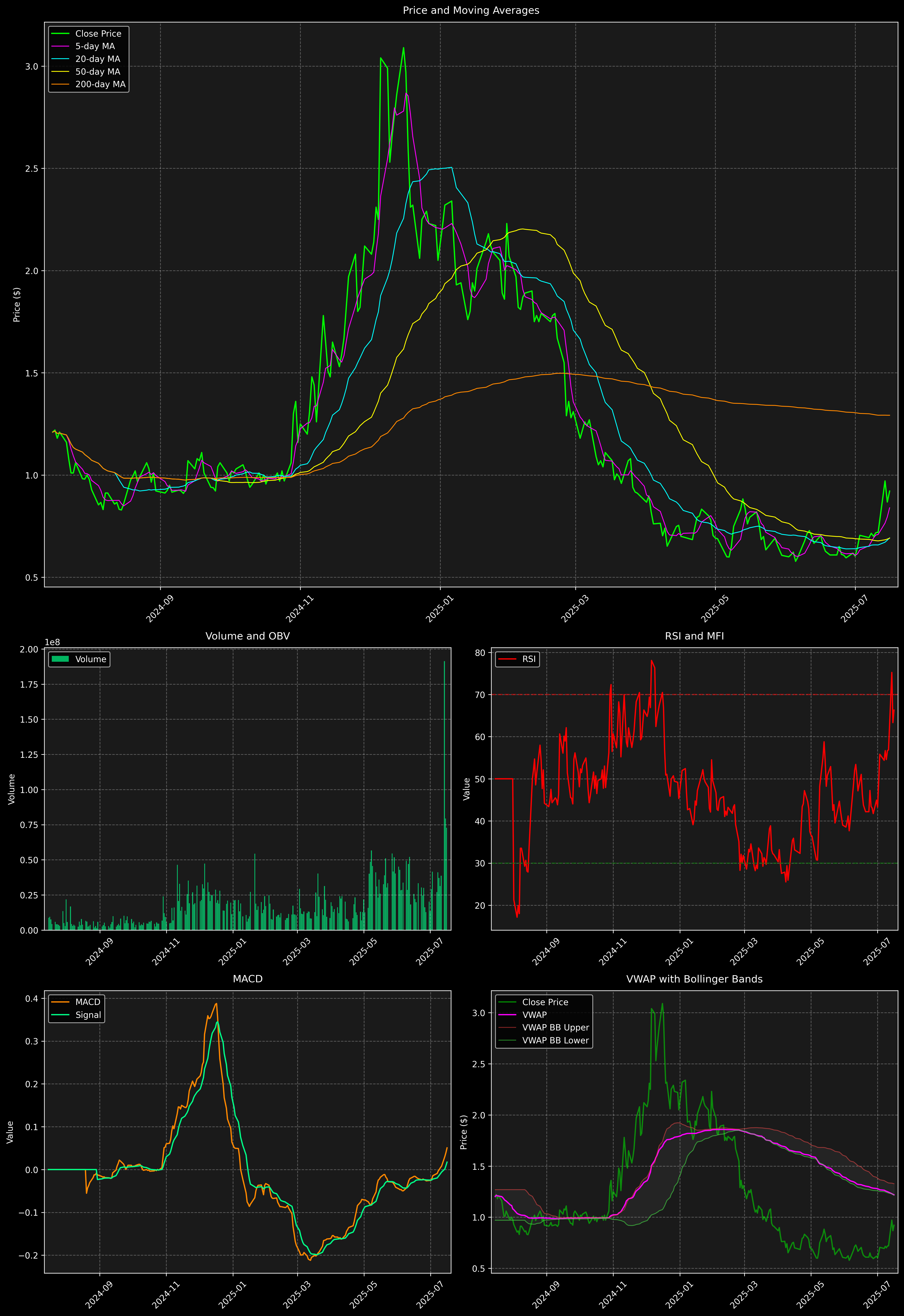Click the "Volume" legend label text
The width and height of the screenshot is (904, 1316).
(91, 659)
